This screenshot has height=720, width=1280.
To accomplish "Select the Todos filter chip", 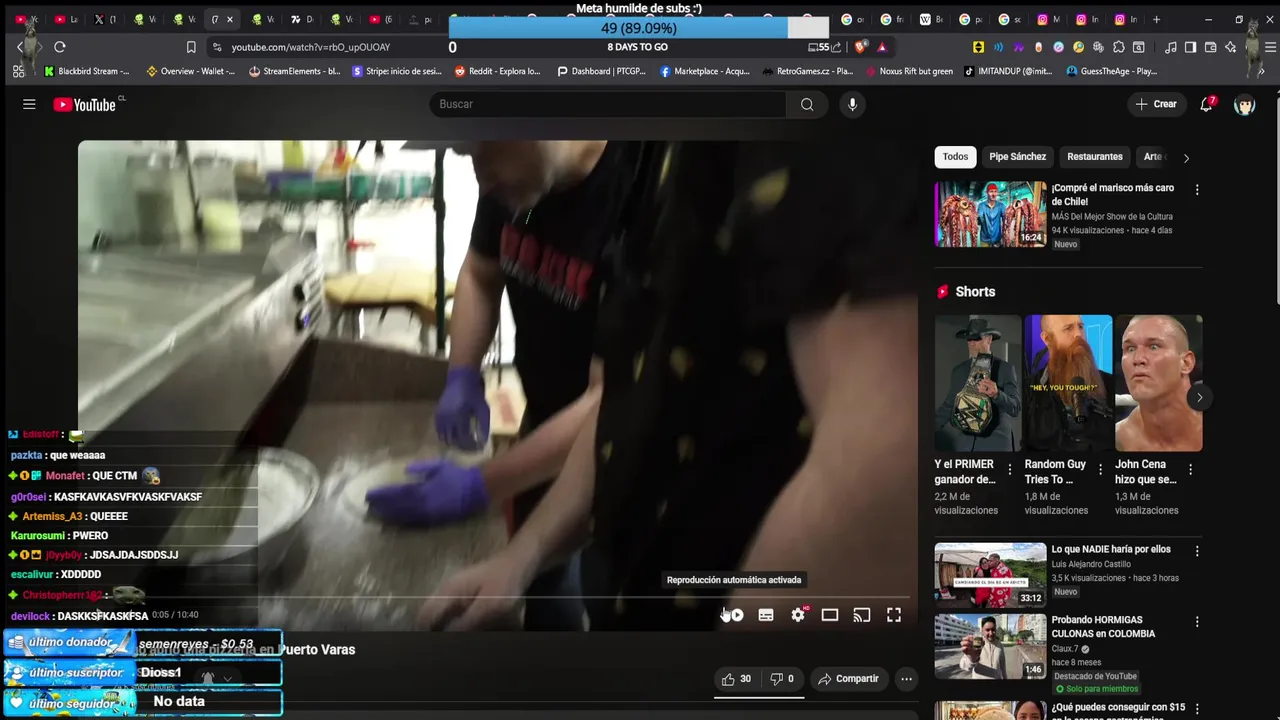I will (955, 157).
